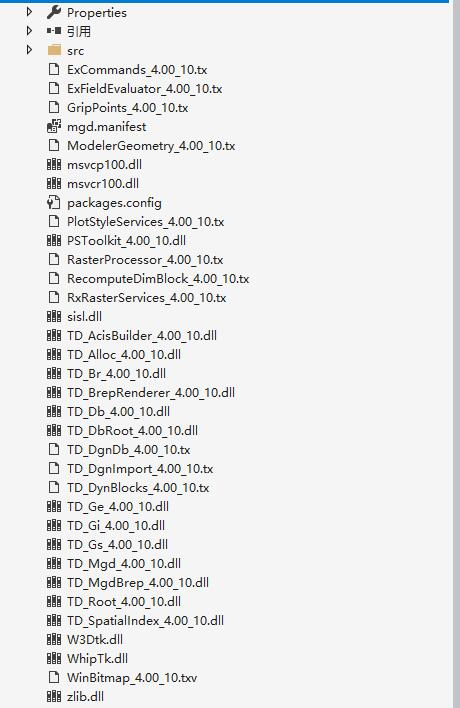Click the packages.config file icon
The image size is (460, 708).
(x=54, y=202)
